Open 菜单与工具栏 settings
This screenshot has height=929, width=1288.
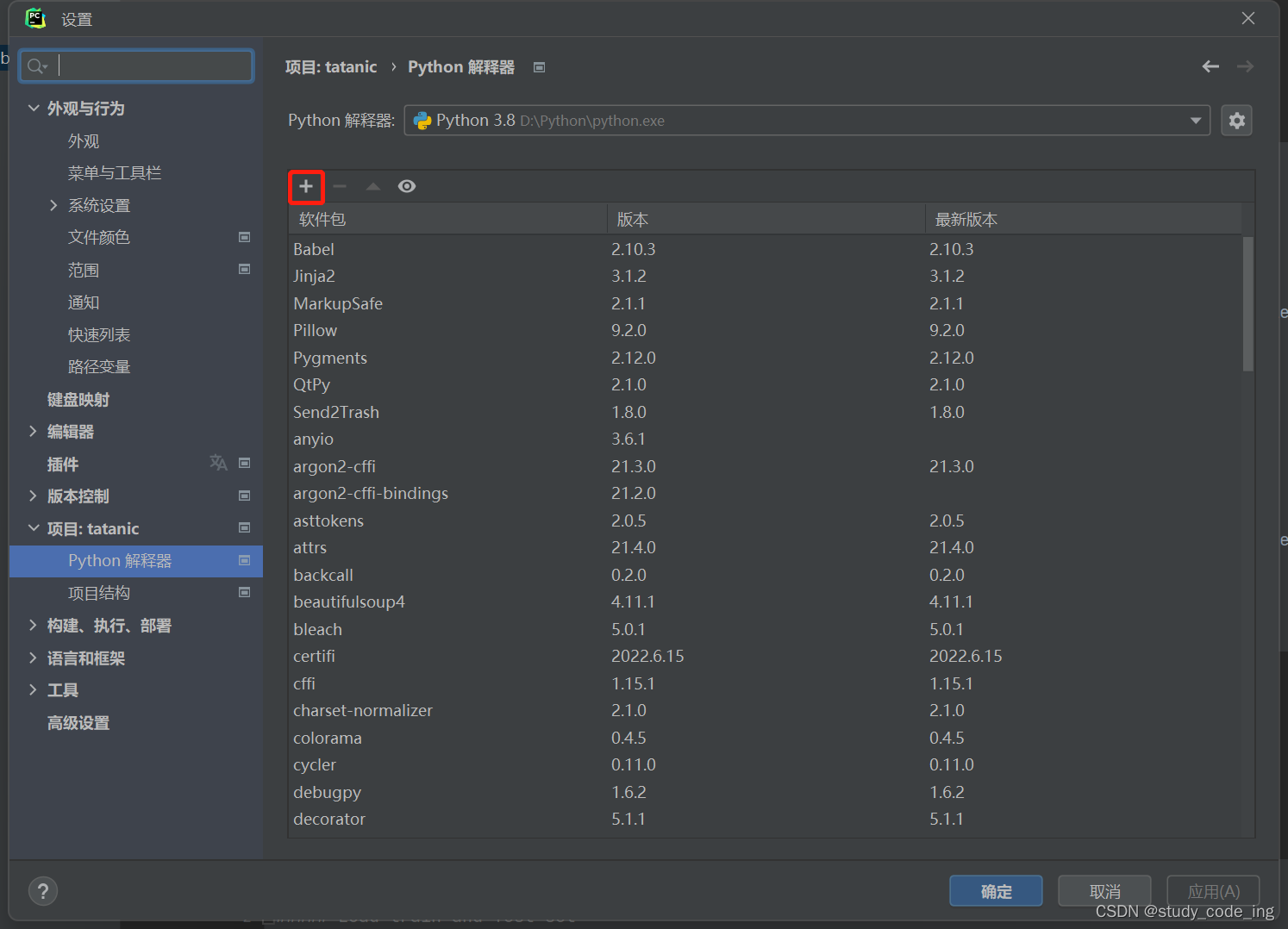point(115,173)
